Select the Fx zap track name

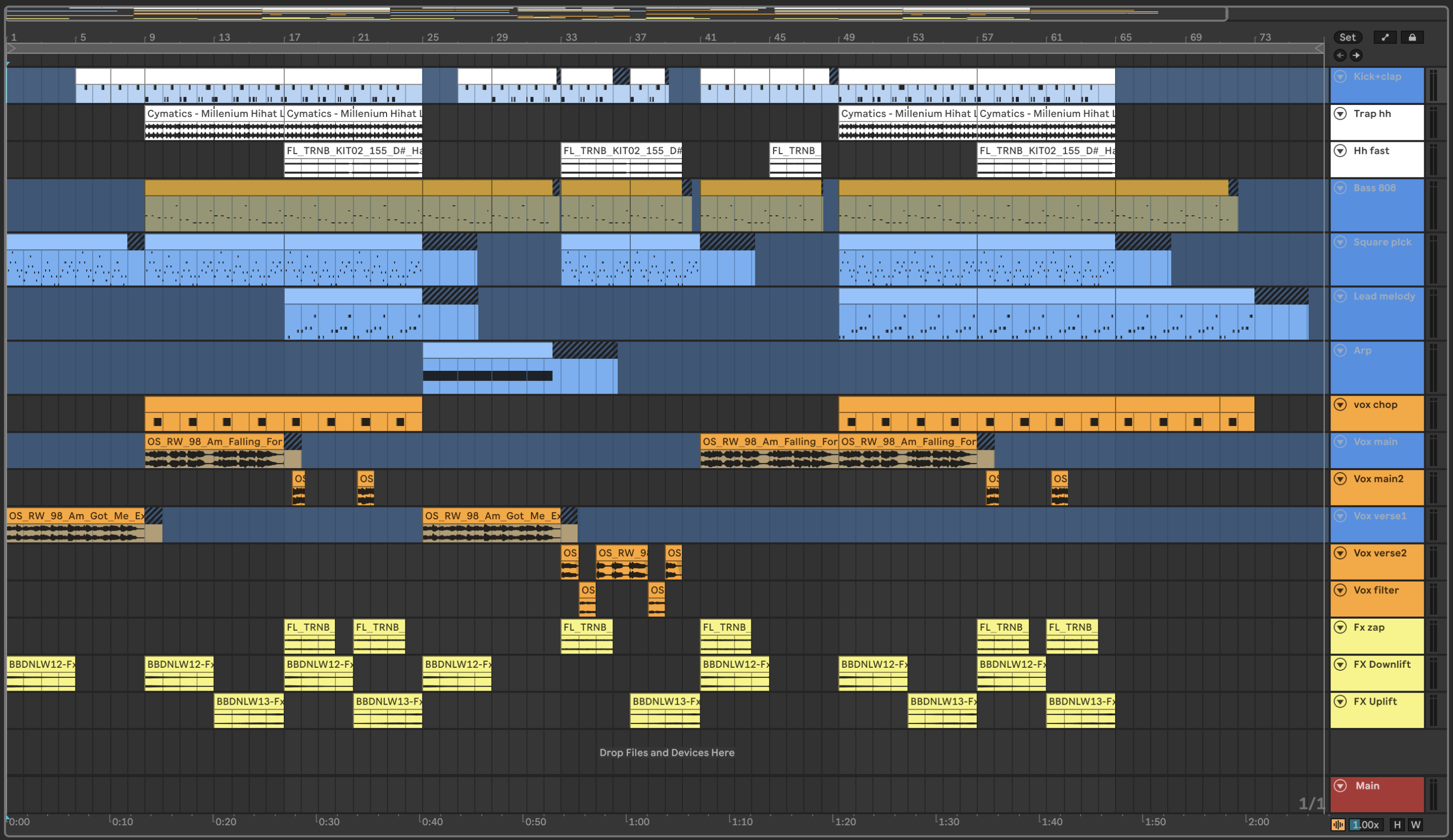1368,627
